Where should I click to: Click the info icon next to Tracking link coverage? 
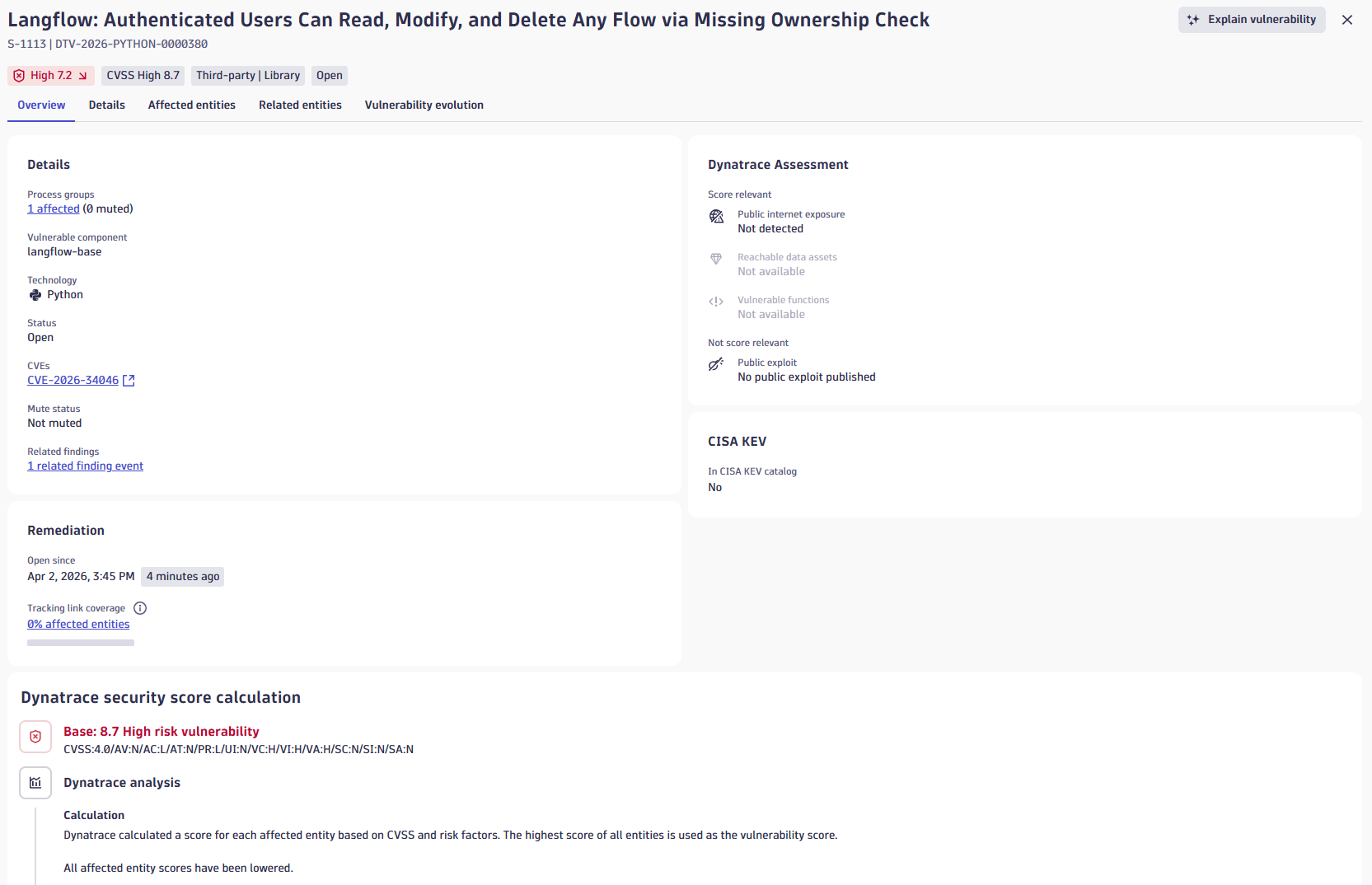(x=140, y=608)
